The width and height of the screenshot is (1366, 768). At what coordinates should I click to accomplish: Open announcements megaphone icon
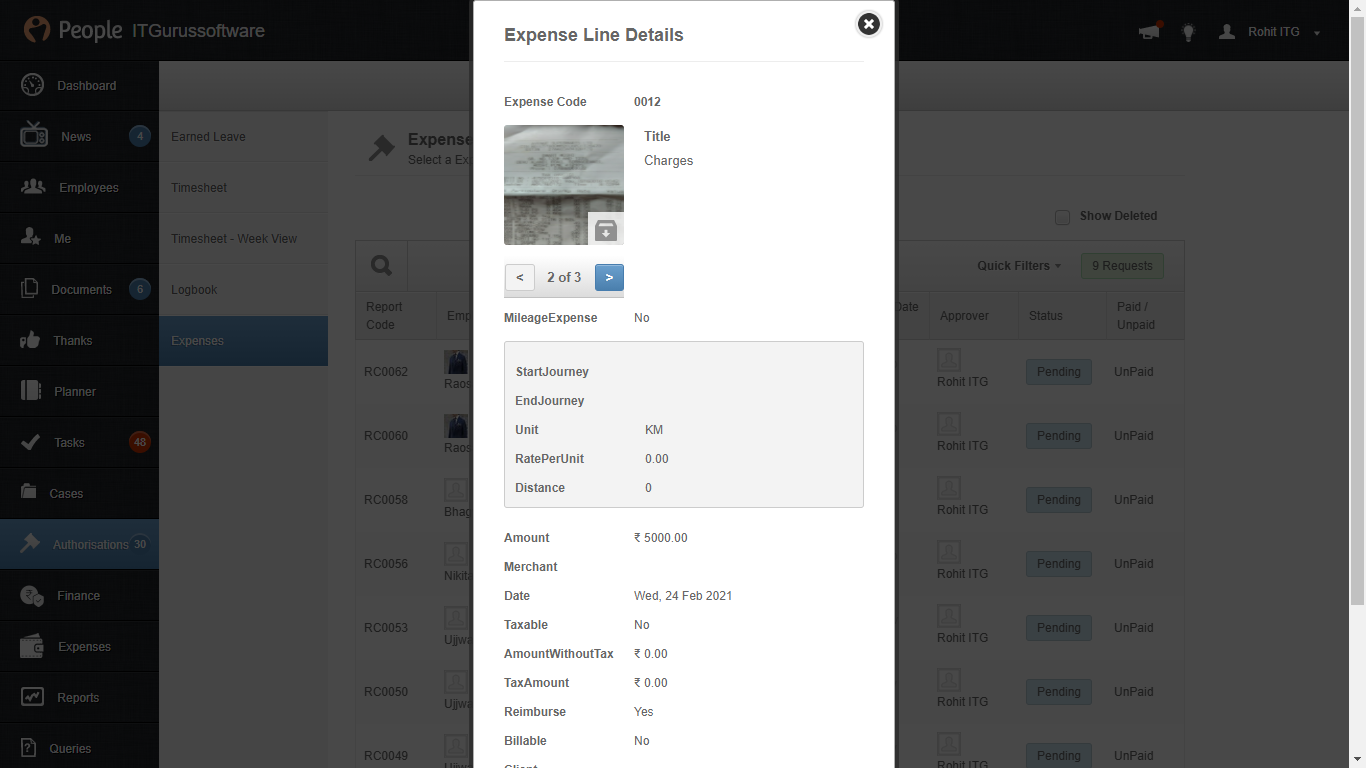click(1149, 32)
